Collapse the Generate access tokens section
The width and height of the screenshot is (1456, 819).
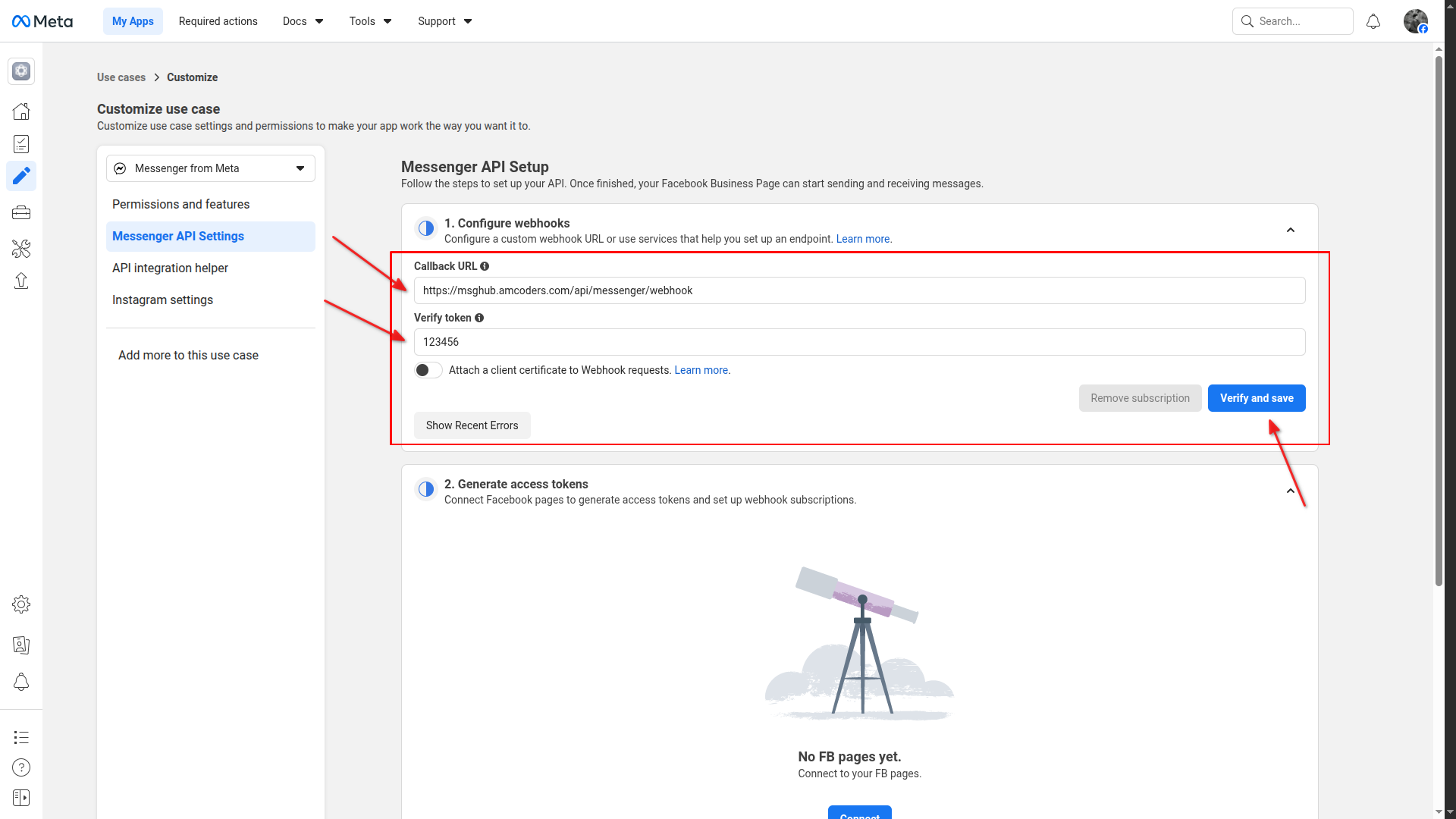coord(1290,491)
